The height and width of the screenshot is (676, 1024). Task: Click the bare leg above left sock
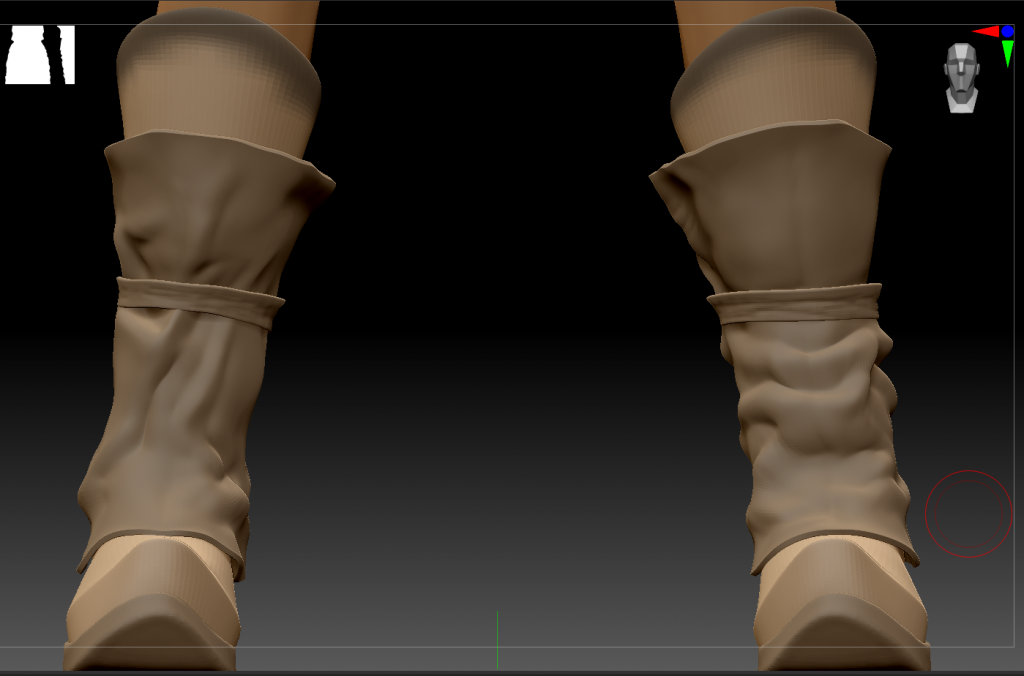(238, 10)
